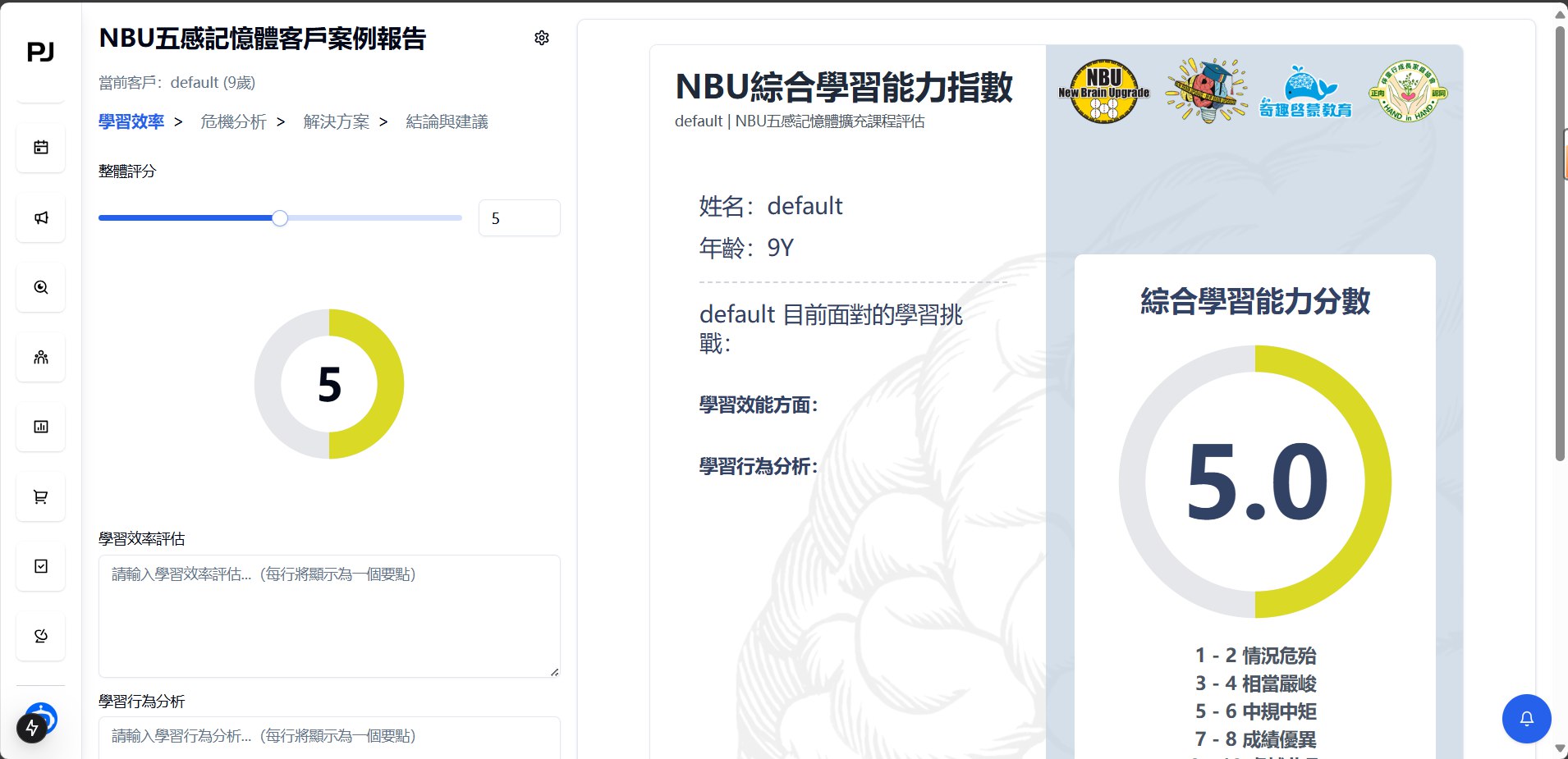The height and width of the screenshot is (759, 1568).
Task: Click into the 學習行為分析 text area
Action: (328, 738)
